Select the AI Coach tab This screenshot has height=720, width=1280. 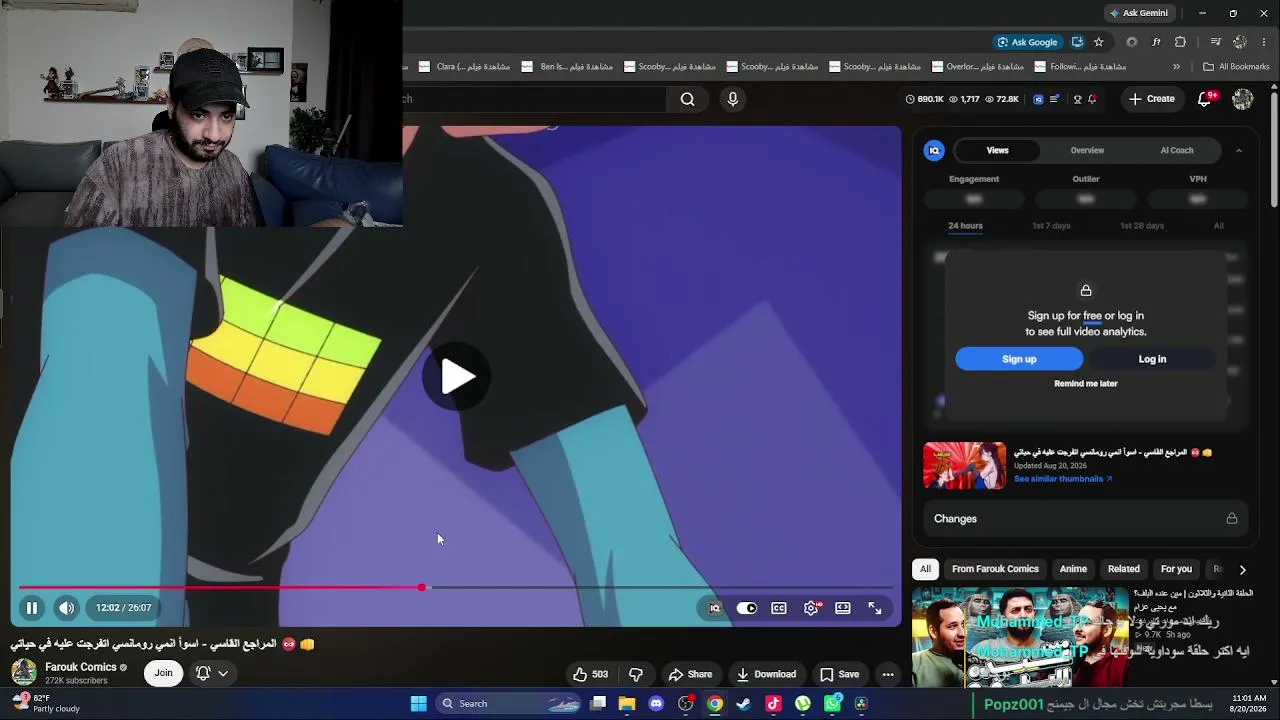(1177, 150)
